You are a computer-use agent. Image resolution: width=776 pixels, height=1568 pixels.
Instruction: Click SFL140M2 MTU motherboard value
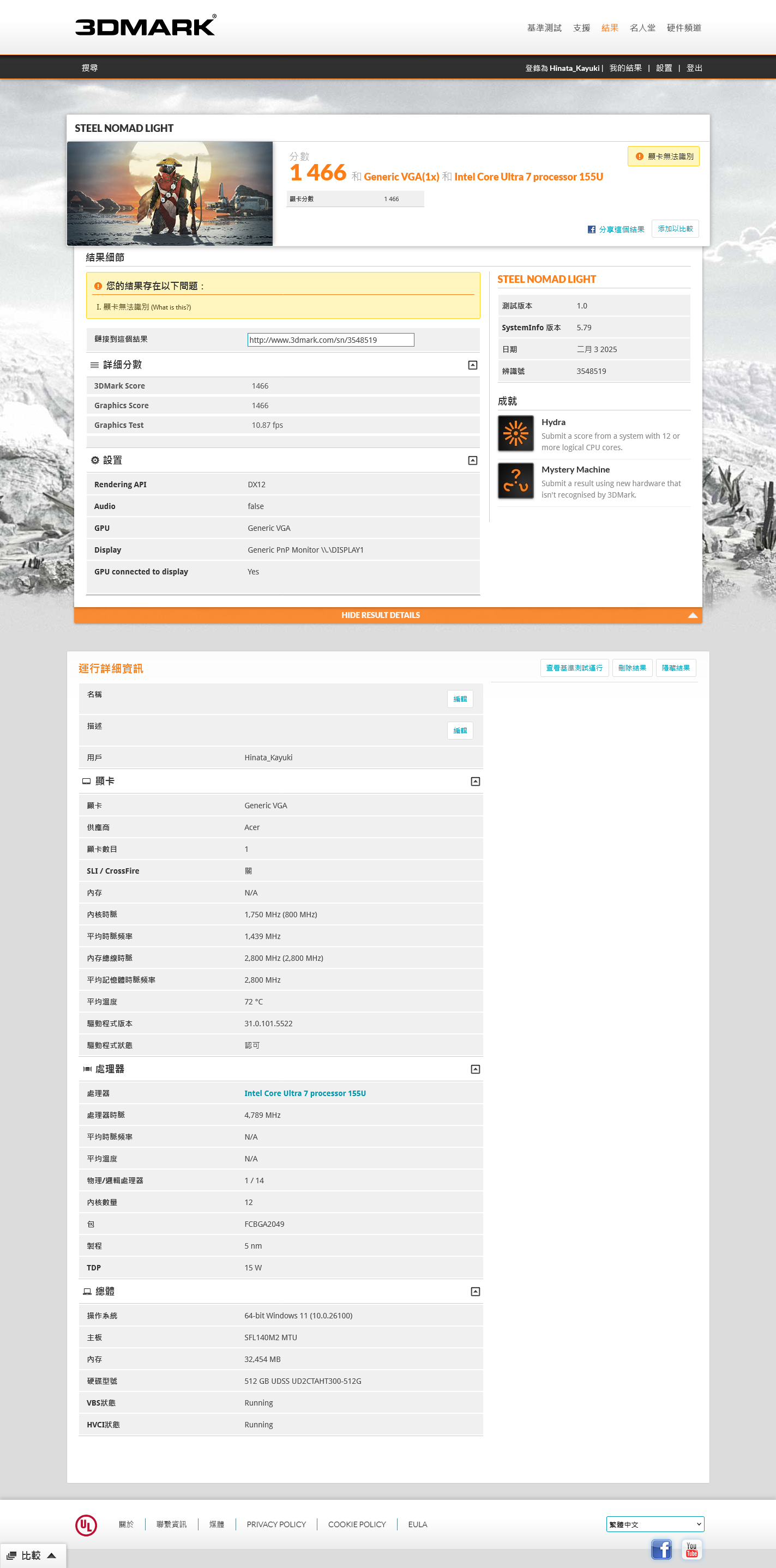pyautogui.click(x=270, y=1337)
